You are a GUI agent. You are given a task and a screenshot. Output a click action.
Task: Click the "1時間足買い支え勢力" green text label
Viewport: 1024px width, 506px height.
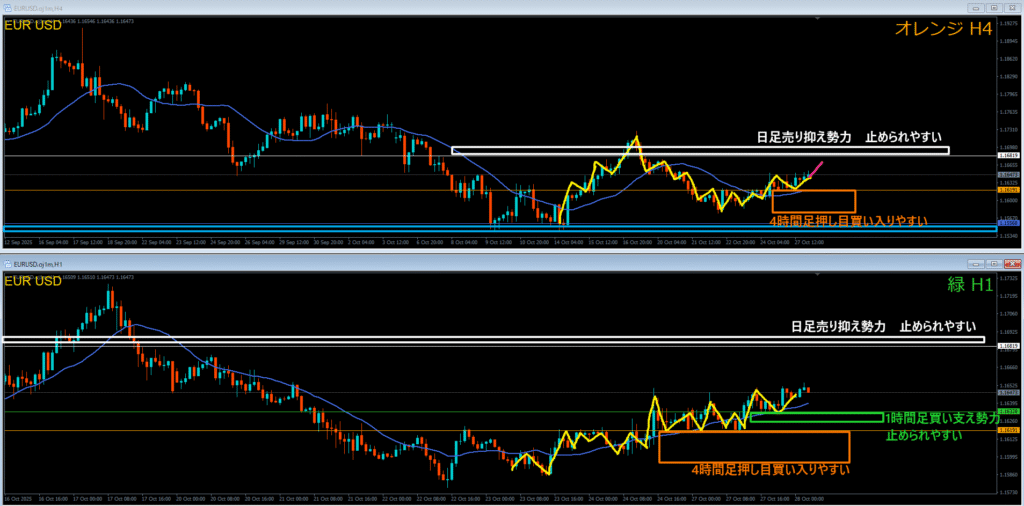[x=941, y=418]
